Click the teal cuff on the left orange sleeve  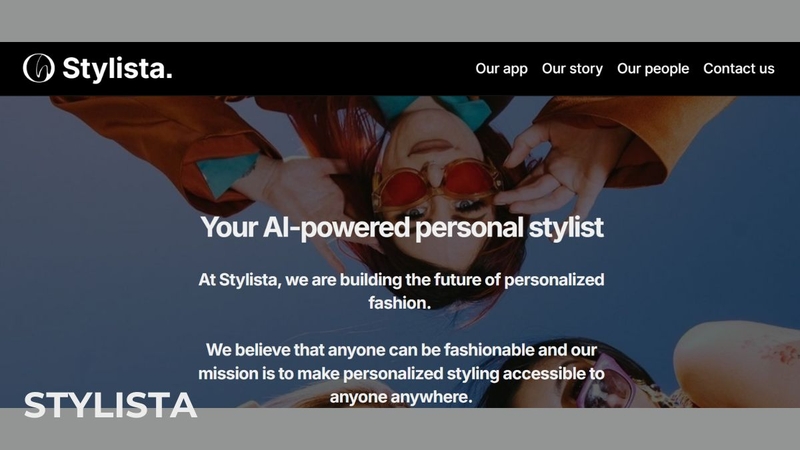pos(228,173)
